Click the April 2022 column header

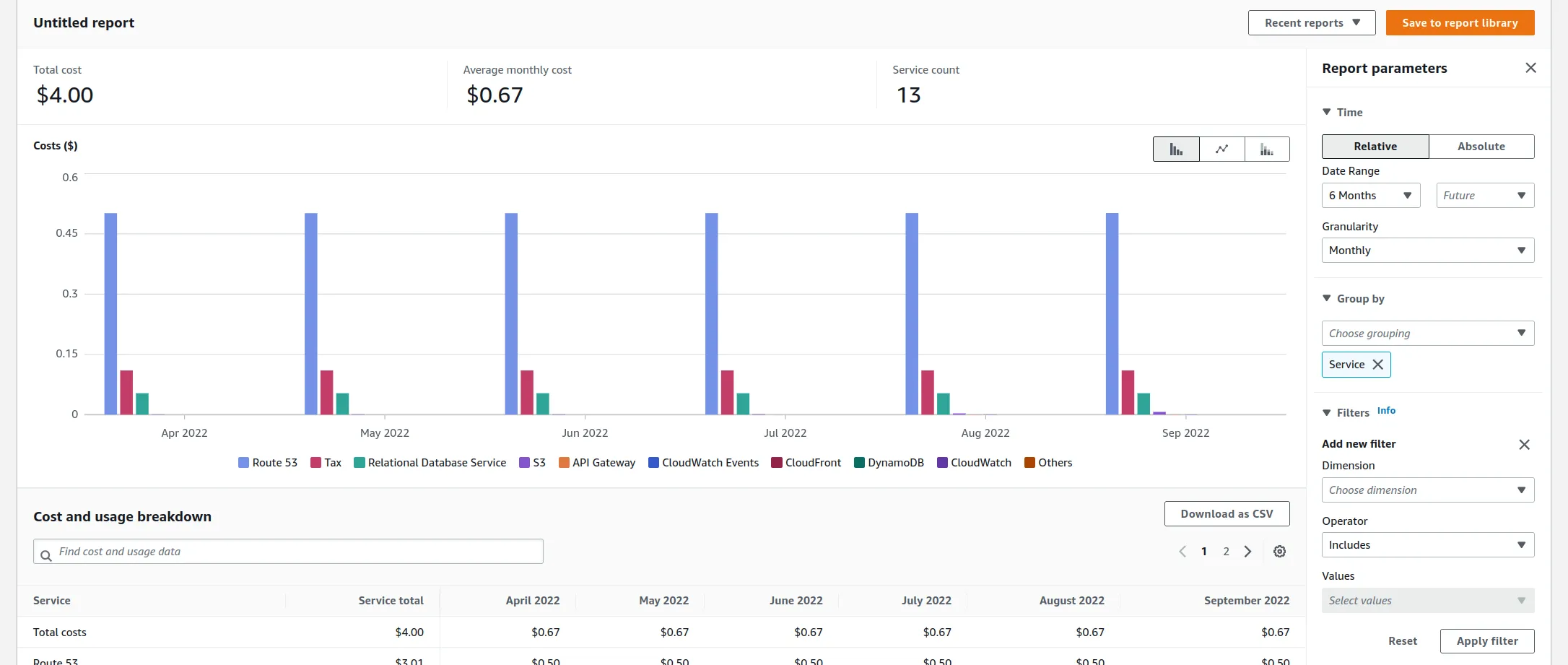coord(533,601)
